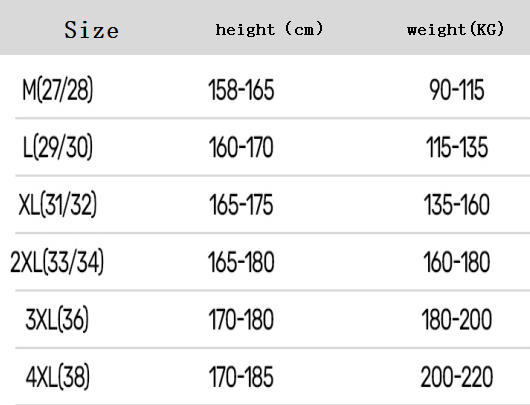The image size is (530, 405).
Task: Click the Size column header
Action: [91, 30]
